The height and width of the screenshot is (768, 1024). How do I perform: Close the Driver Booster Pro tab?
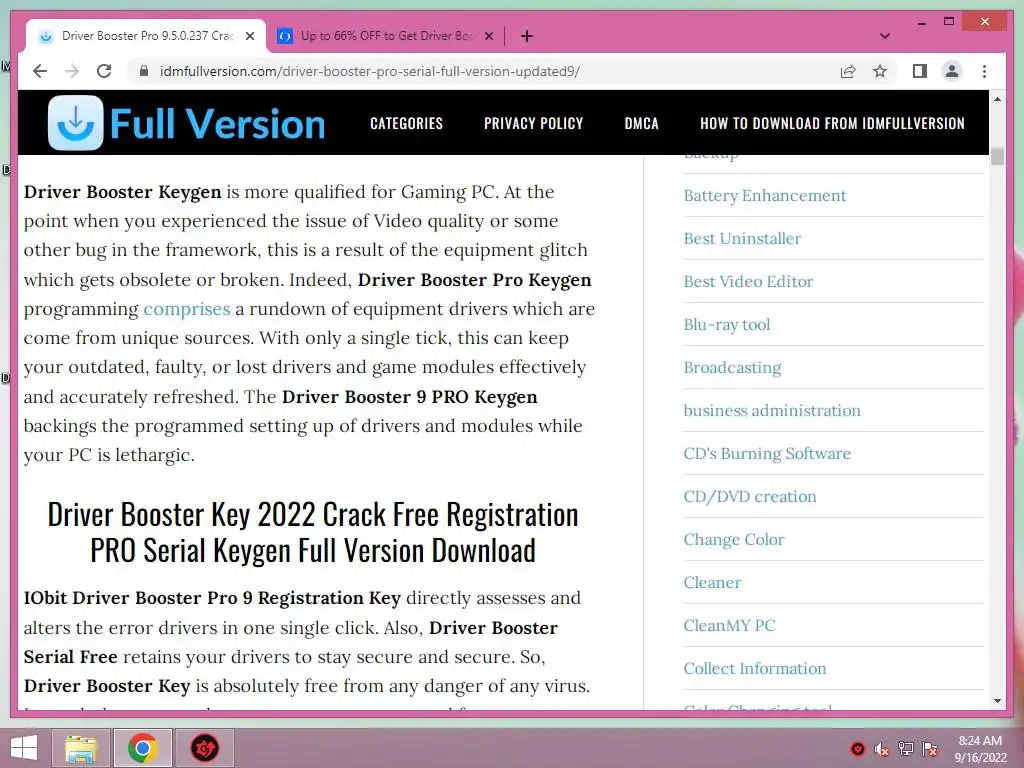250,36
